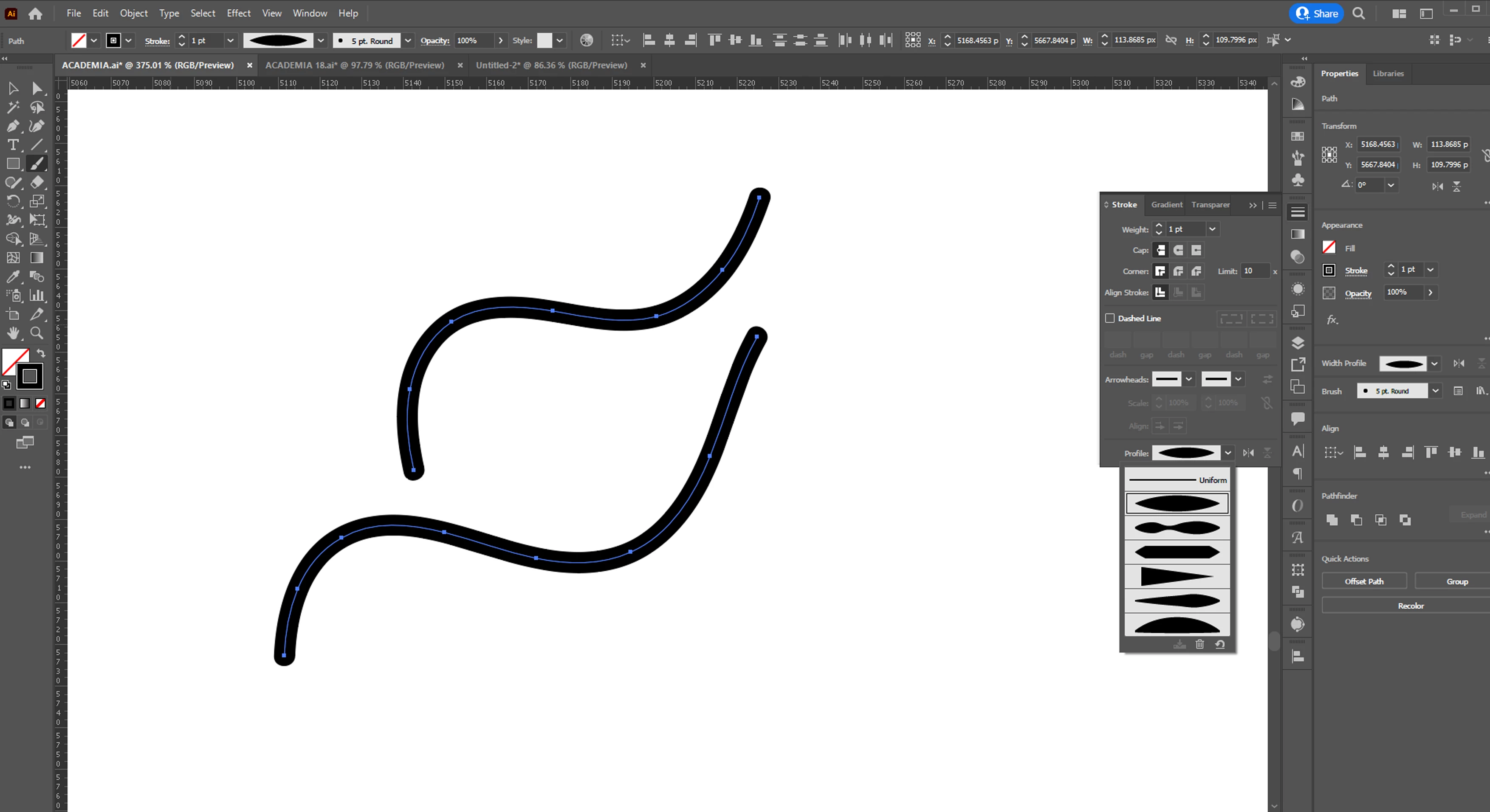Switch to the Libraries tab

tap(1388, 73)
